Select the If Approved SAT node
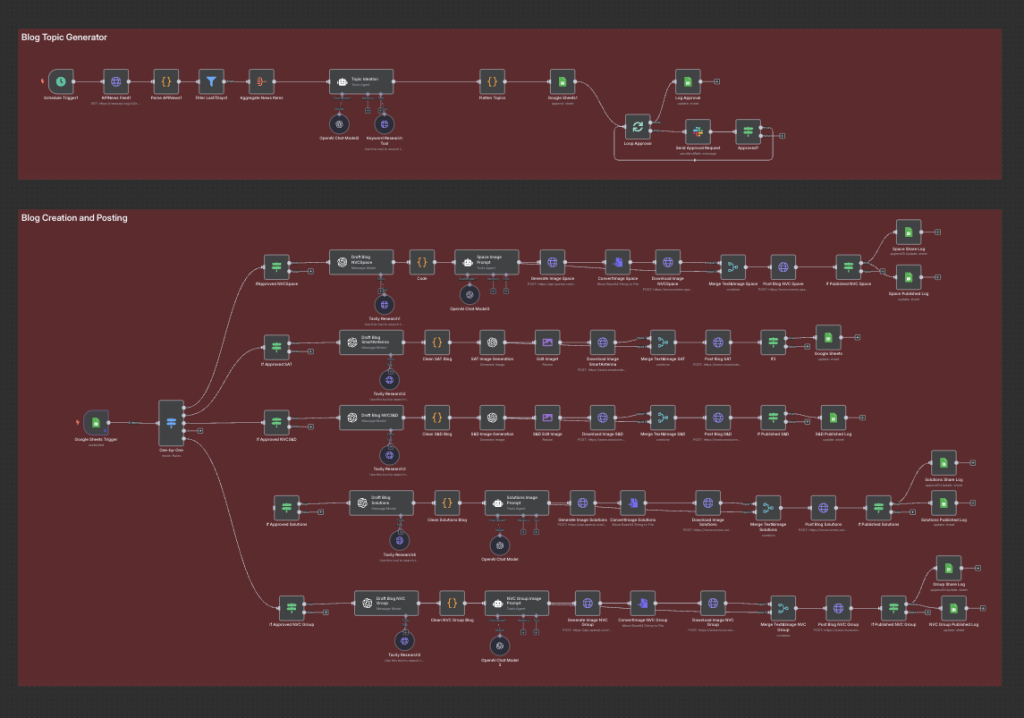 (276, 348)
